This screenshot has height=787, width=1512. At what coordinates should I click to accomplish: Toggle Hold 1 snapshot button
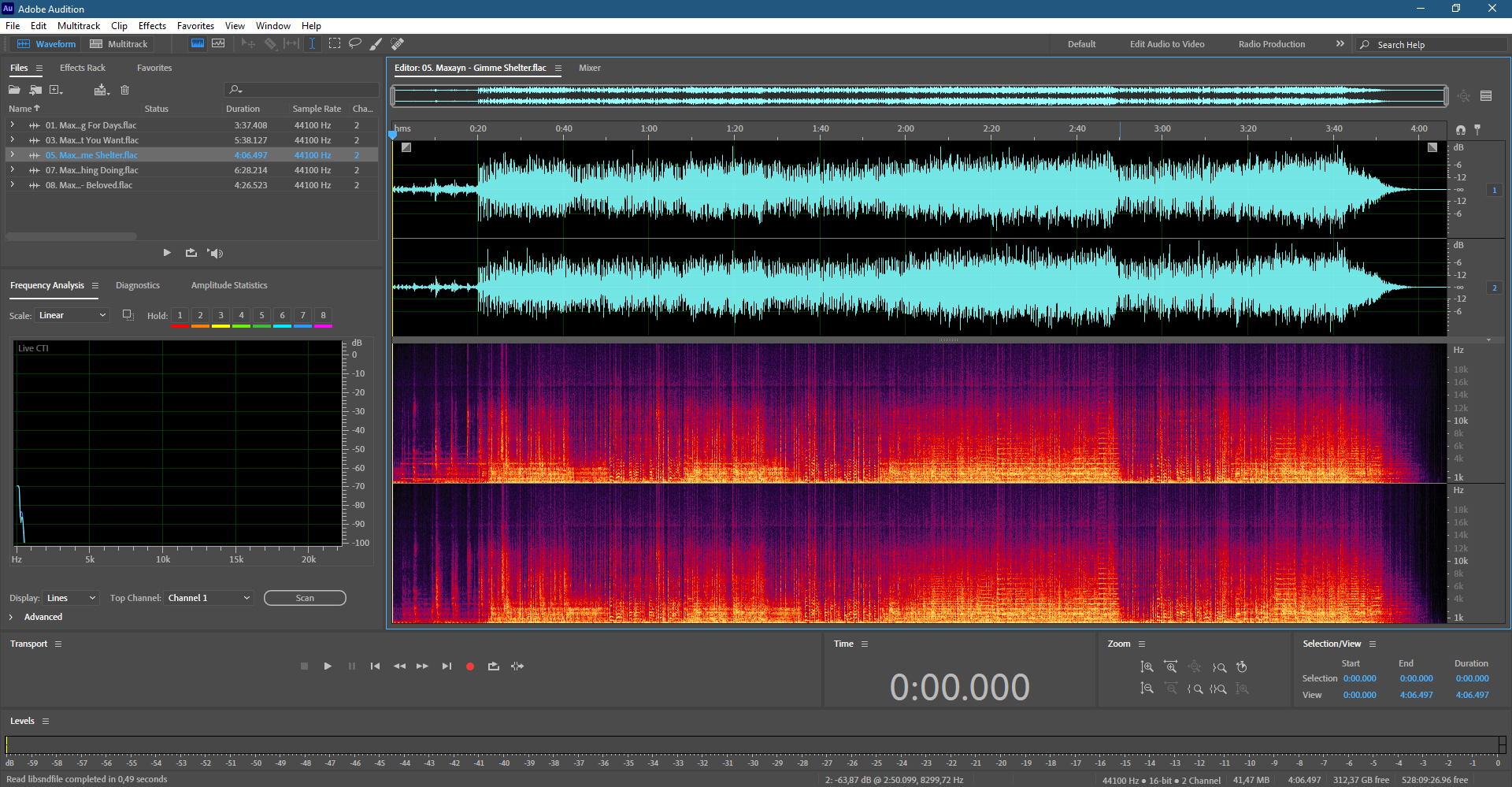click(x=180, y=316)
